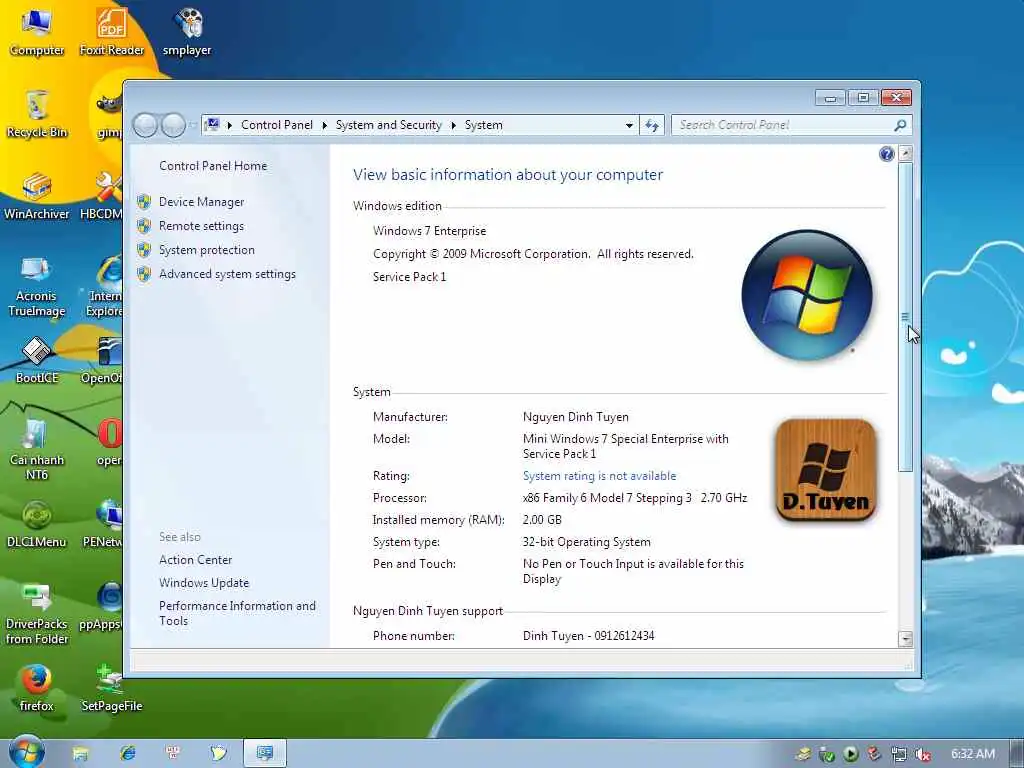Open Device Manager
Screen dimensions: 1024x768
[201, 202]
